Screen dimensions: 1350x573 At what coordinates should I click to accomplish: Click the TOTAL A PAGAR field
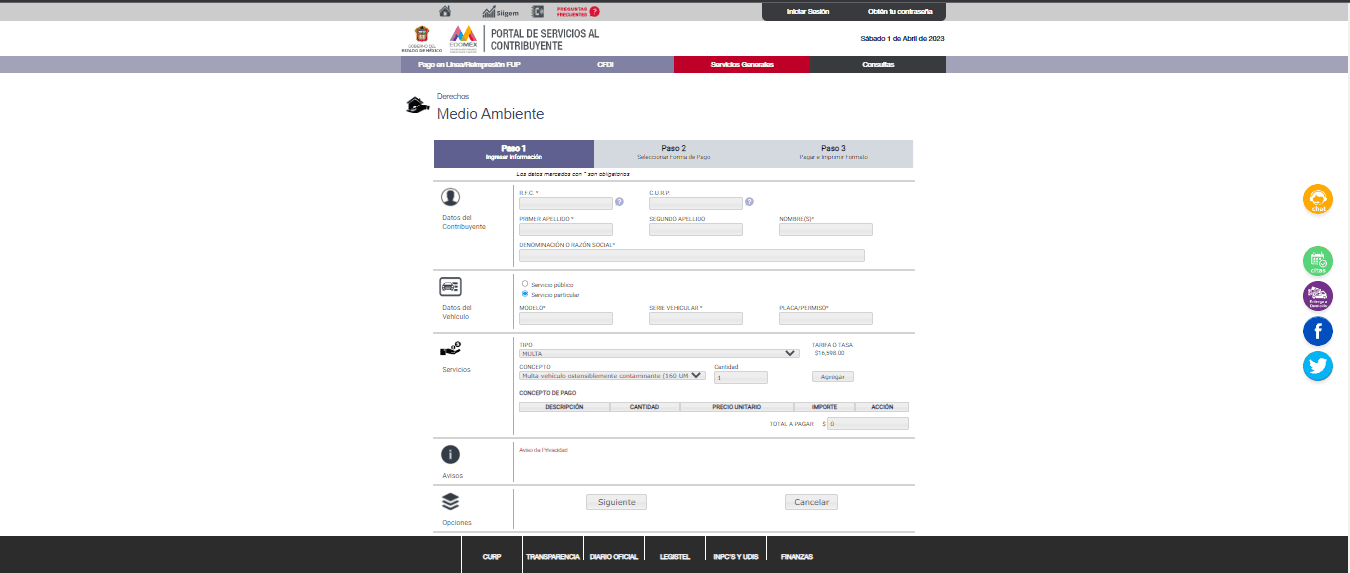click(x=867, y=424)
